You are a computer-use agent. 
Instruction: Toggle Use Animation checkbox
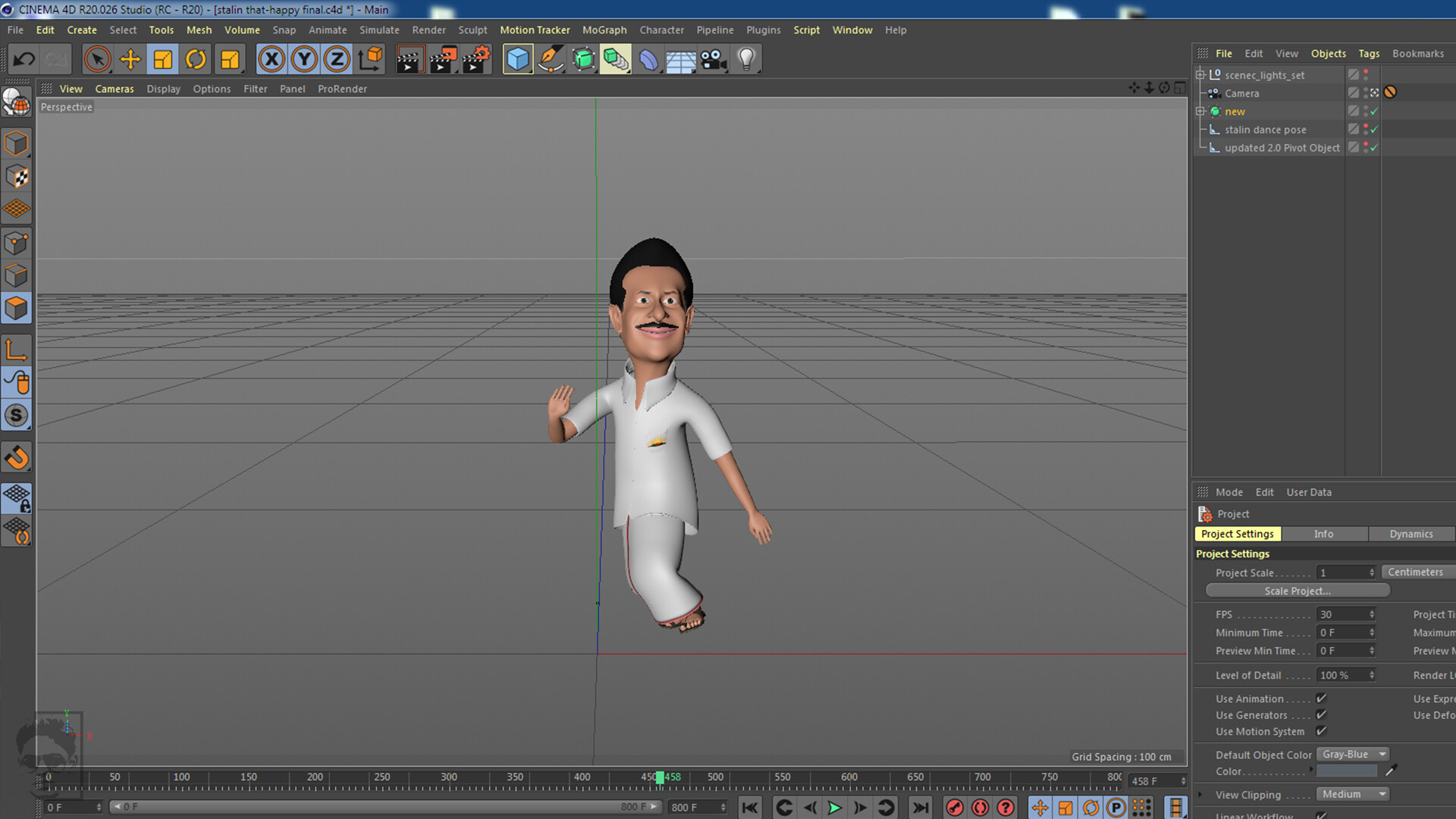(x=1321, y=698)
